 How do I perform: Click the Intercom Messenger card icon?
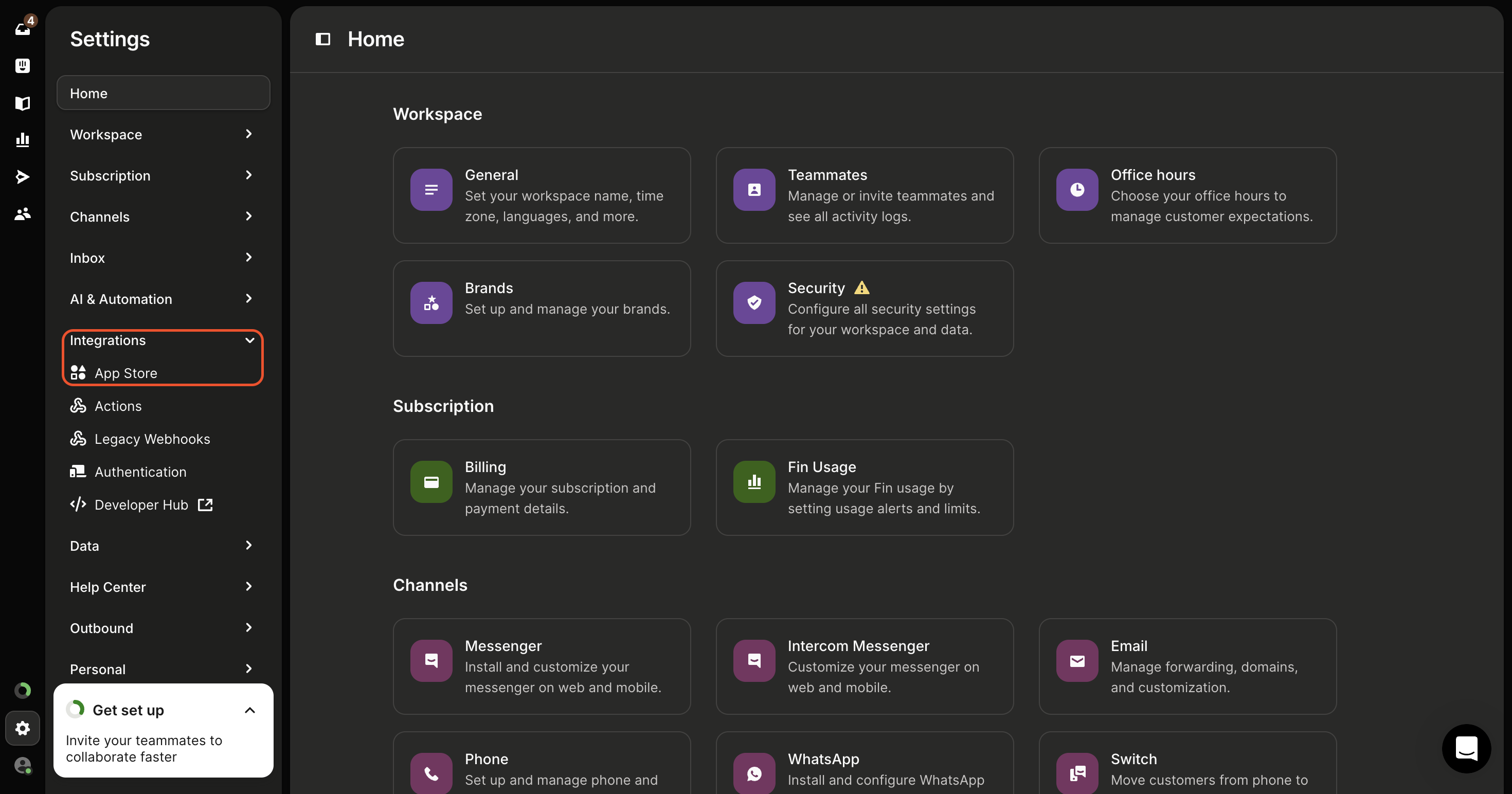(754, 661)
